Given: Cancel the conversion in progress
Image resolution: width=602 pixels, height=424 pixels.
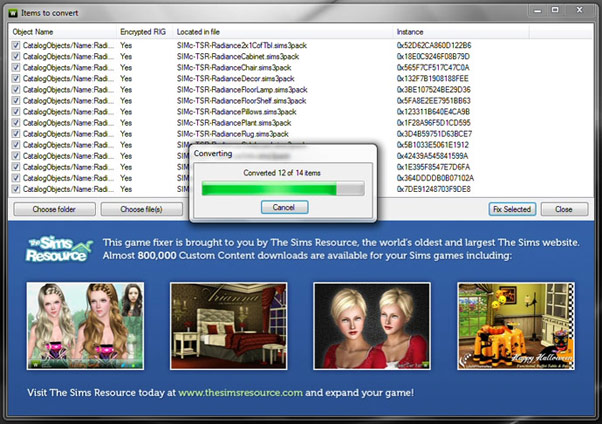Looking at the screenshot, I should click(x=284, y=206).
